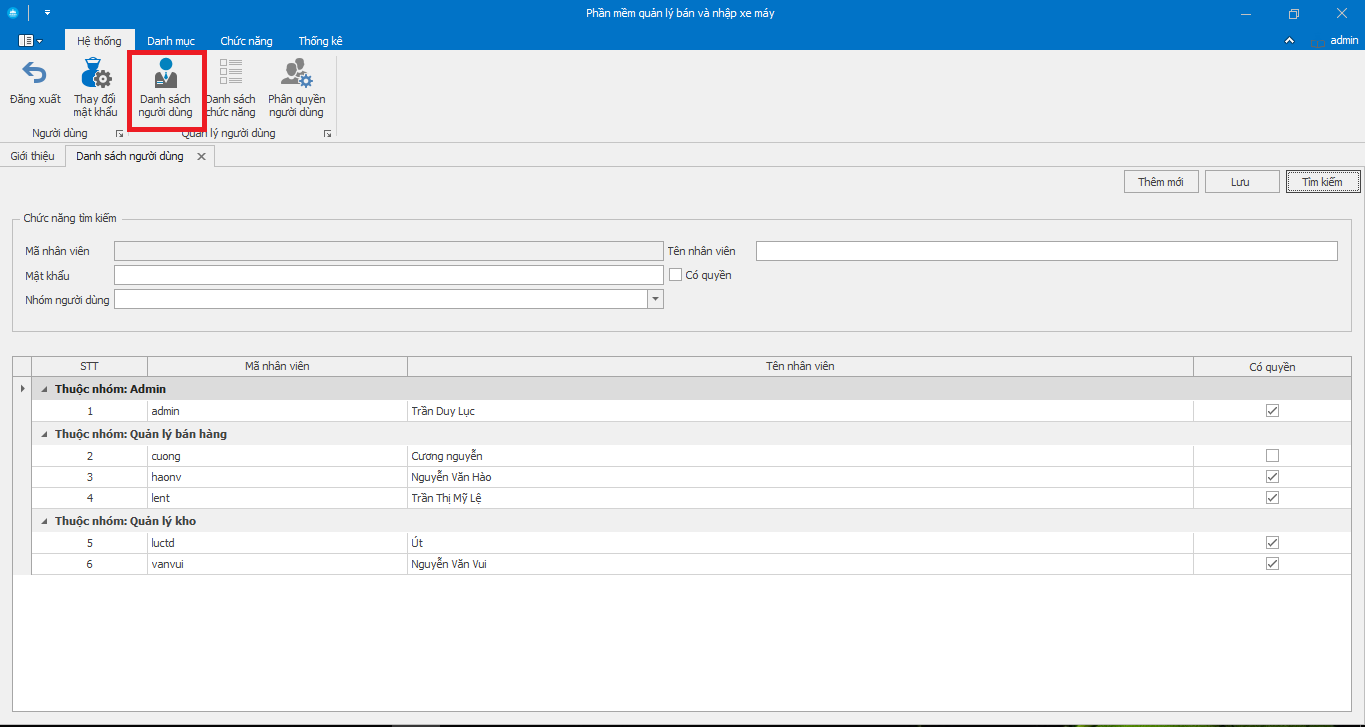The width and height of the screenshot is (1365, 727).
Task: Toggle Có quyền checkbox for vanvui row
Action: pos(1272,564)
